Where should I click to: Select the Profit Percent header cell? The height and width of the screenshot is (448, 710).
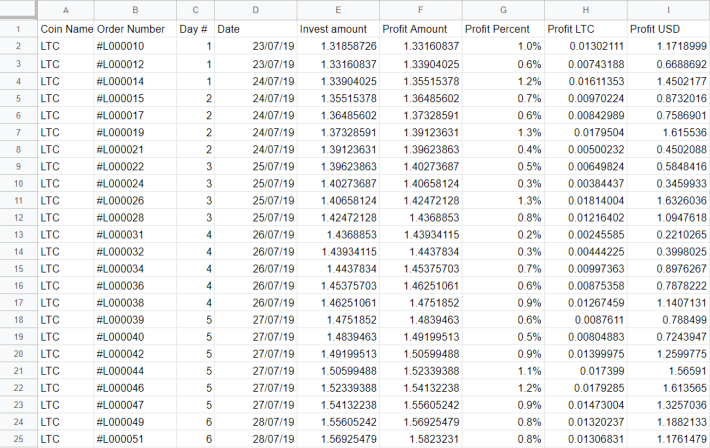click(x=503, y=29)
